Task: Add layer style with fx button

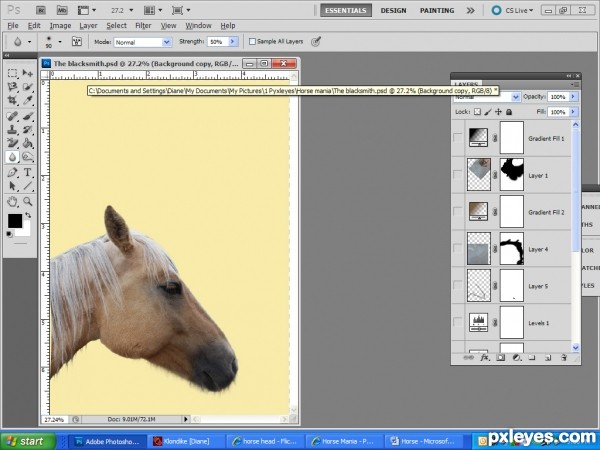Action: click(x=484, y=358)
